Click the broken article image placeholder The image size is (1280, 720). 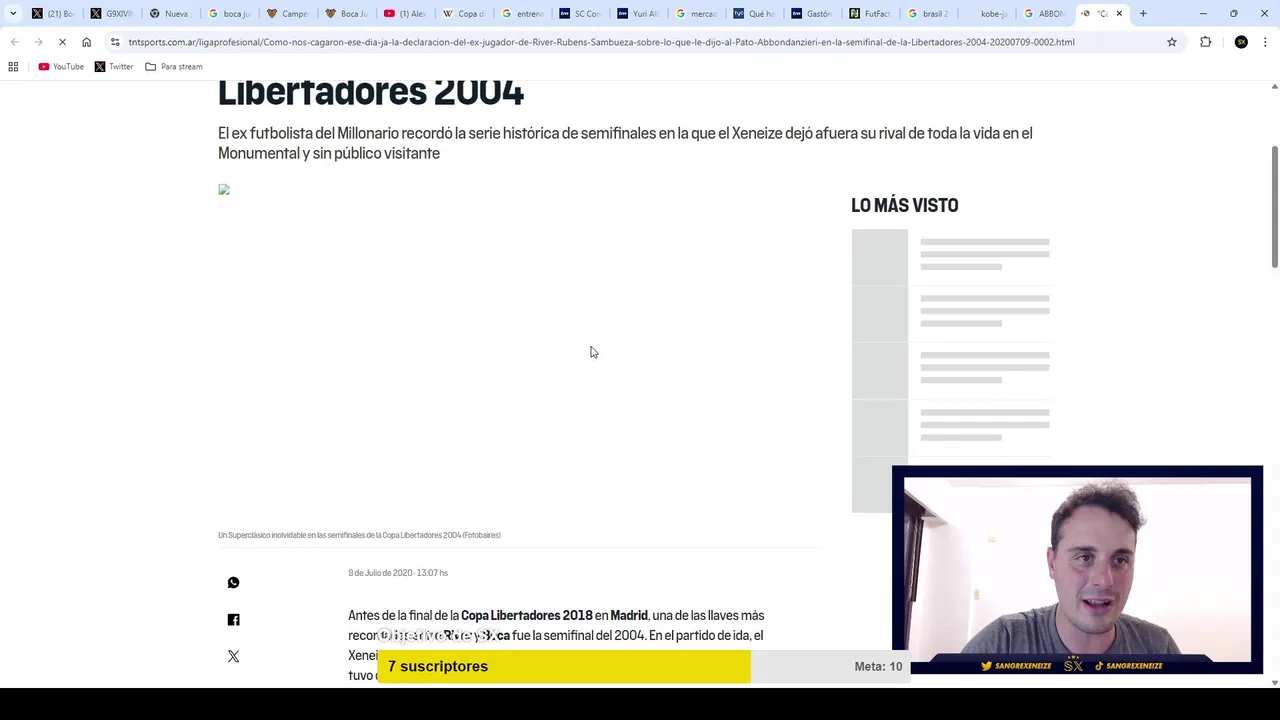(x=224, y=190)
